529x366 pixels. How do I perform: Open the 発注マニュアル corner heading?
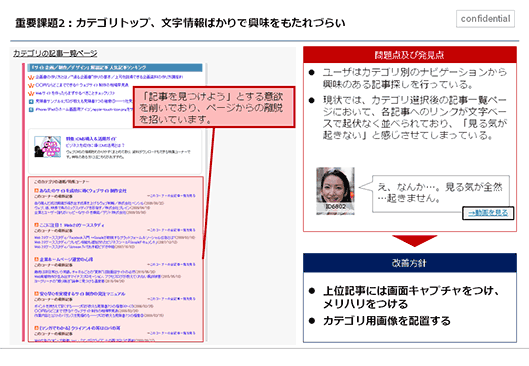click(x=82, y=294)
